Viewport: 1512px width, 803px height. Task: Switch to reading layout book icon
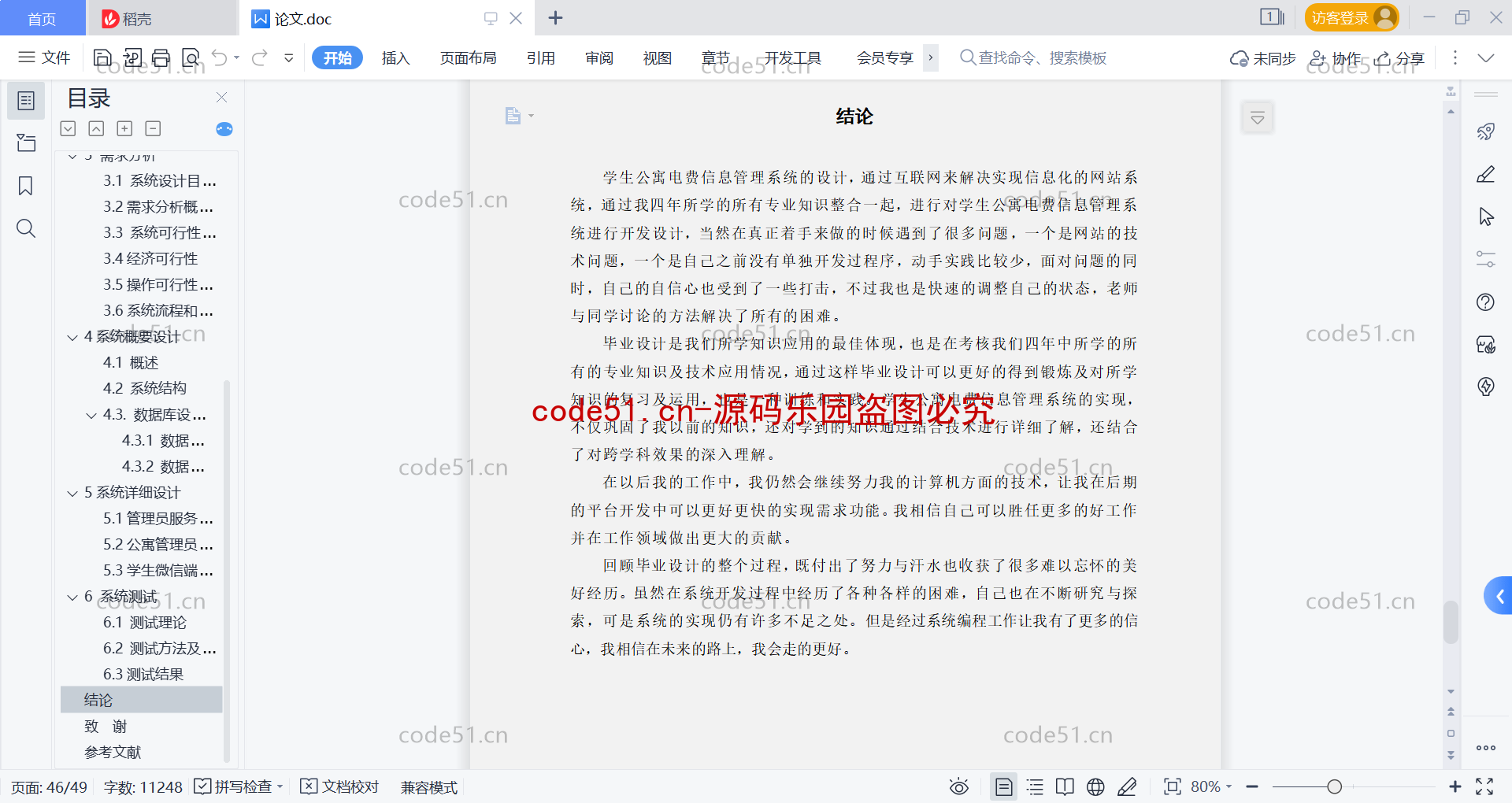(x=1065, y=786)
